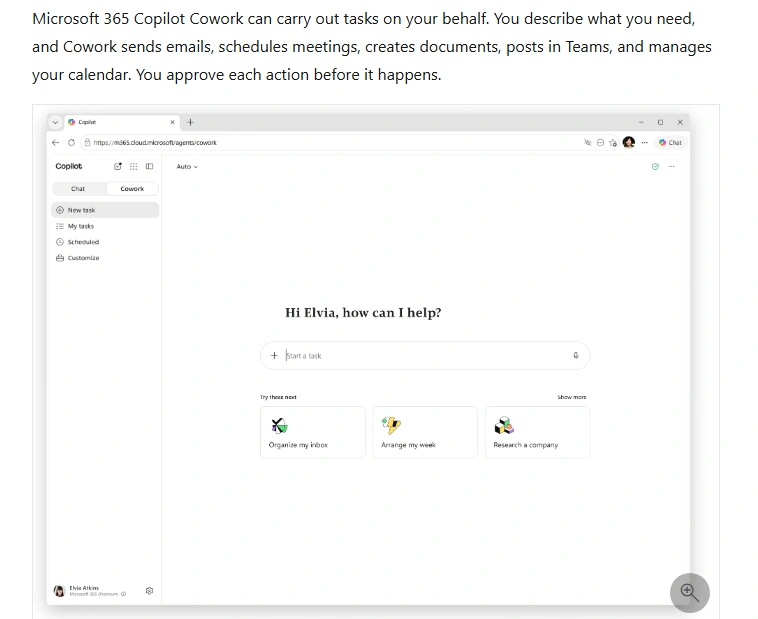Click the Copilot heading in sidebar
Image resolution: width=758 pixels, height=619 pixels.
69,166
